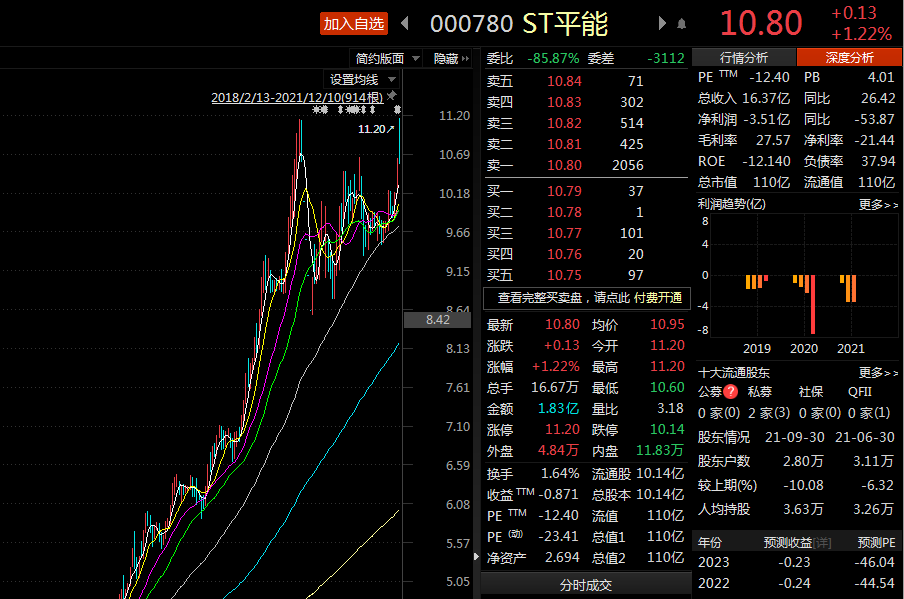The height and width of the screenshot is (599, 904).
Task: Click the date range 2018/2/13-2021/12/10 link
Action: pyautogui.click(x=297, y=97)
